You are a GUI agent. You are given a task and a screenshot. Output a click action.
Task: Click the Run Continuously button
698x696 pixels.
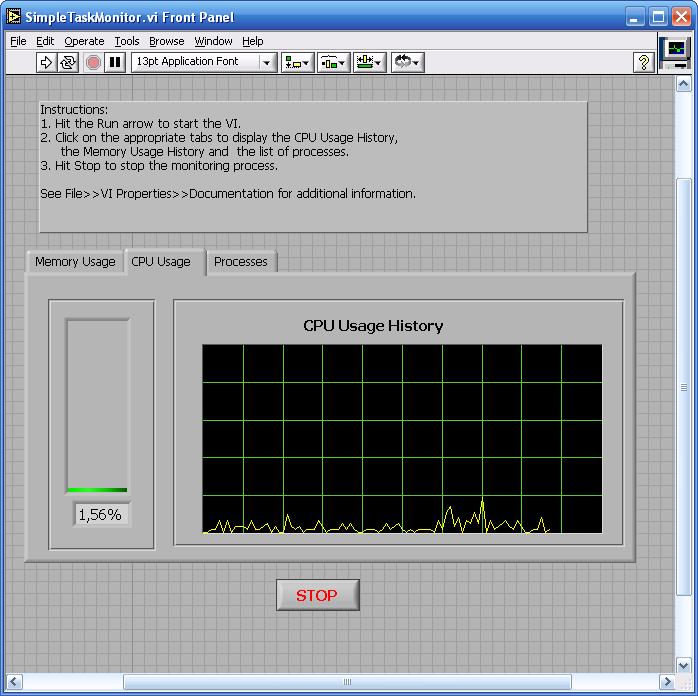coord(68,62)
